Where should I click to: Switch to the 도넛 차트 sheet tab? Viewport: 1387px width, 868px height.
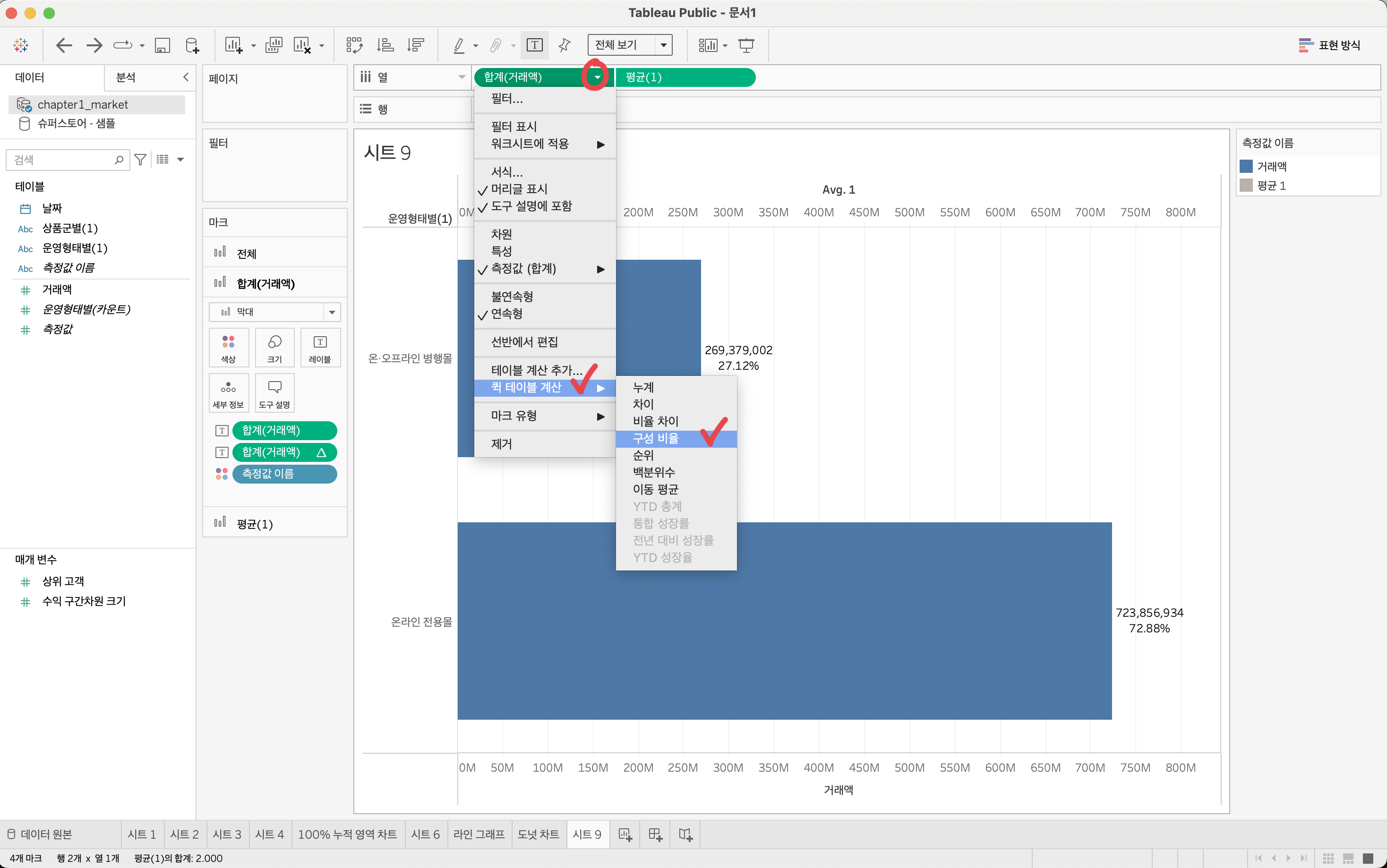coord(538,834)
